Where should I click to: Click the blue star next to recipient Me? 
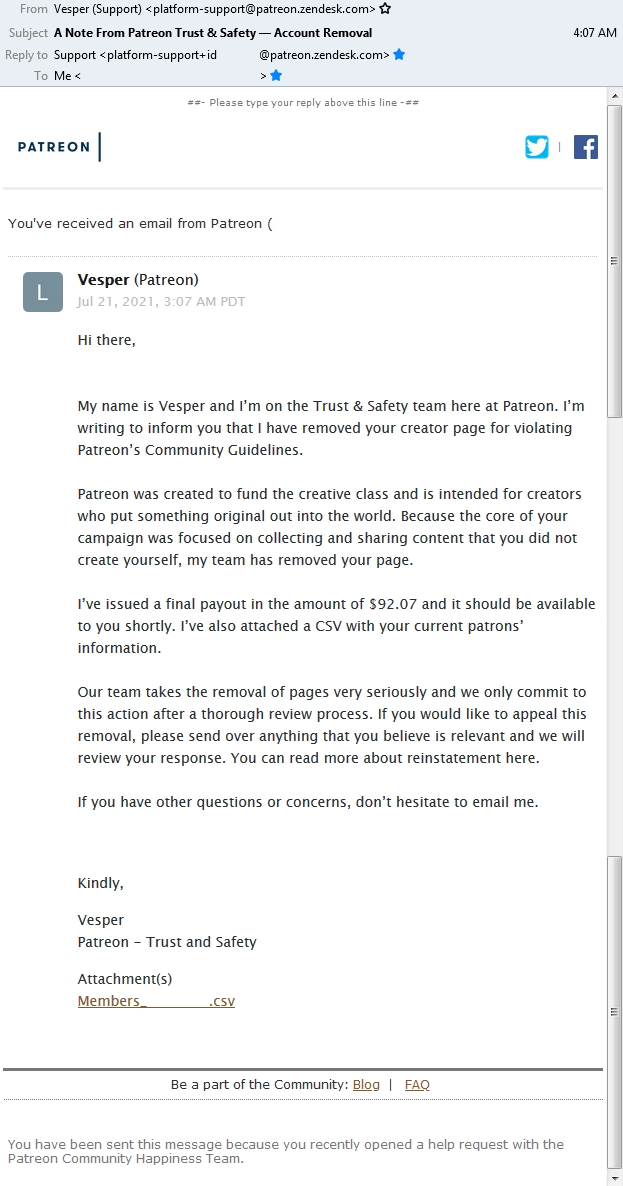click(x=276, y=76)
